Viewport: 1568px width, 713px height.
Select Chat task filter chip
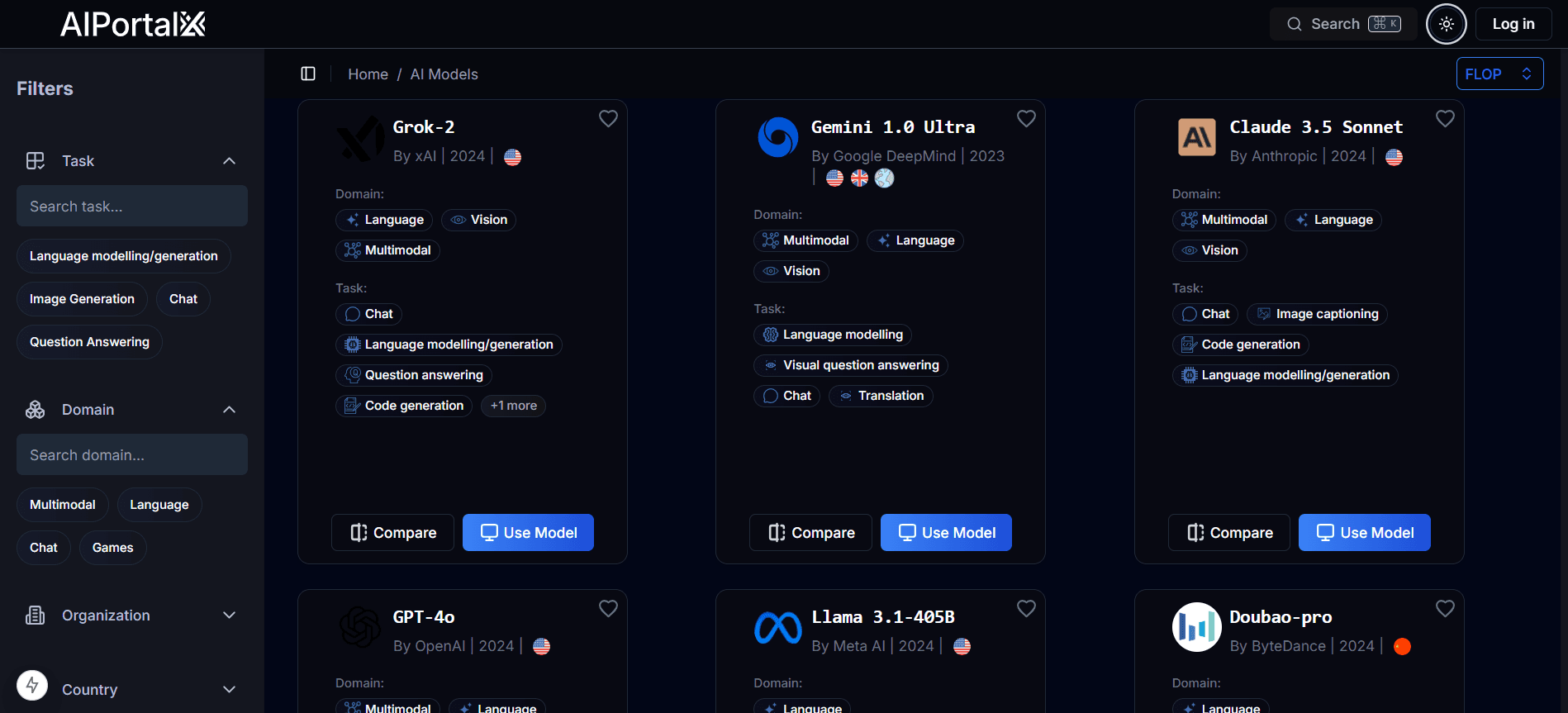point(183,299)
